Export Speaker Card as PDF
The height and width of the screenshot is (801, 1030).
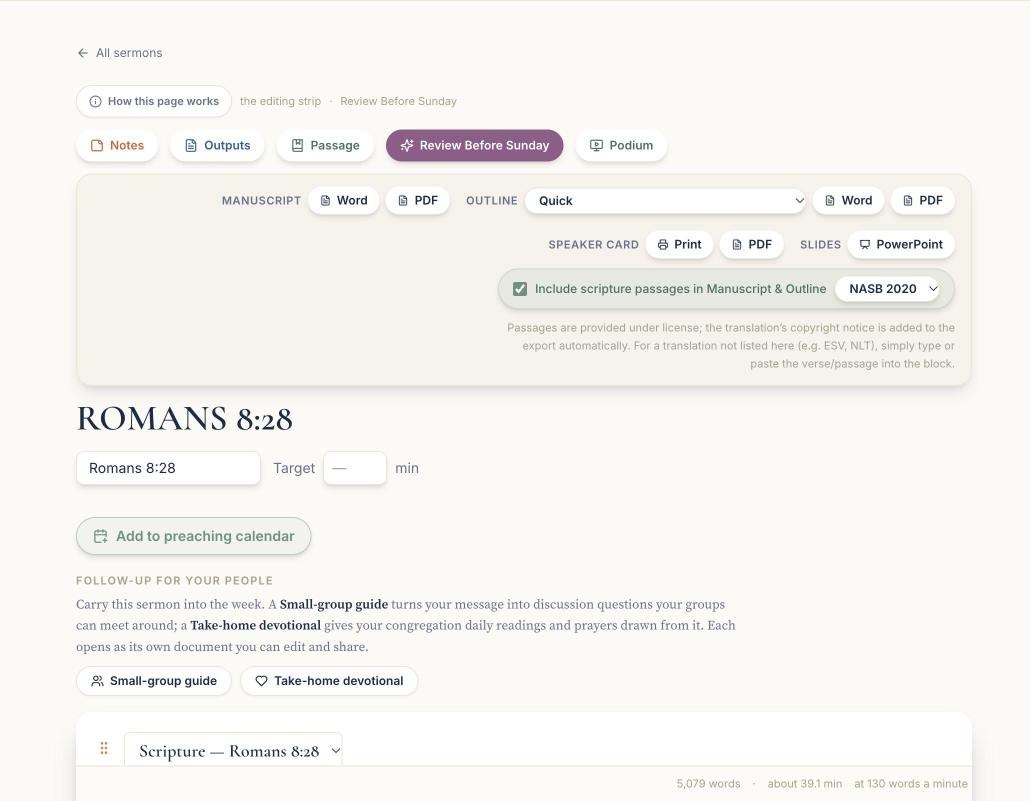coord(751,244)
